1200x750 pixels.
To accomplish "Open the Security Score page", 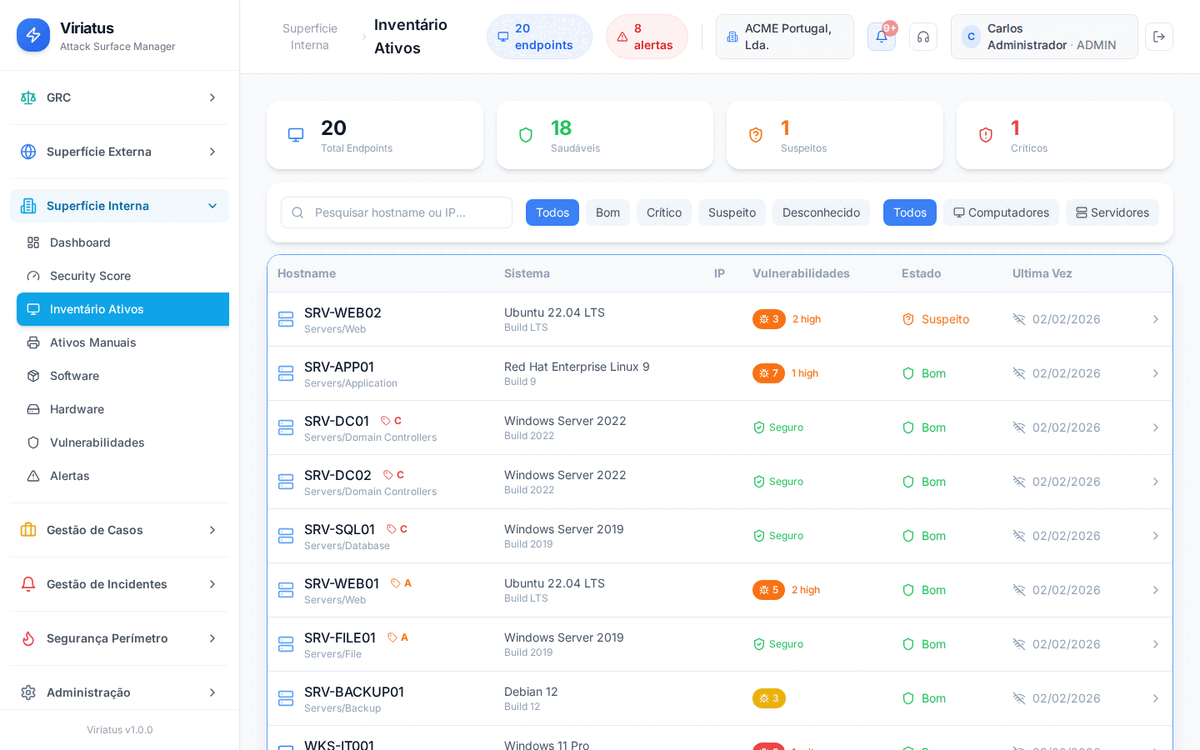I will point(90,275).
